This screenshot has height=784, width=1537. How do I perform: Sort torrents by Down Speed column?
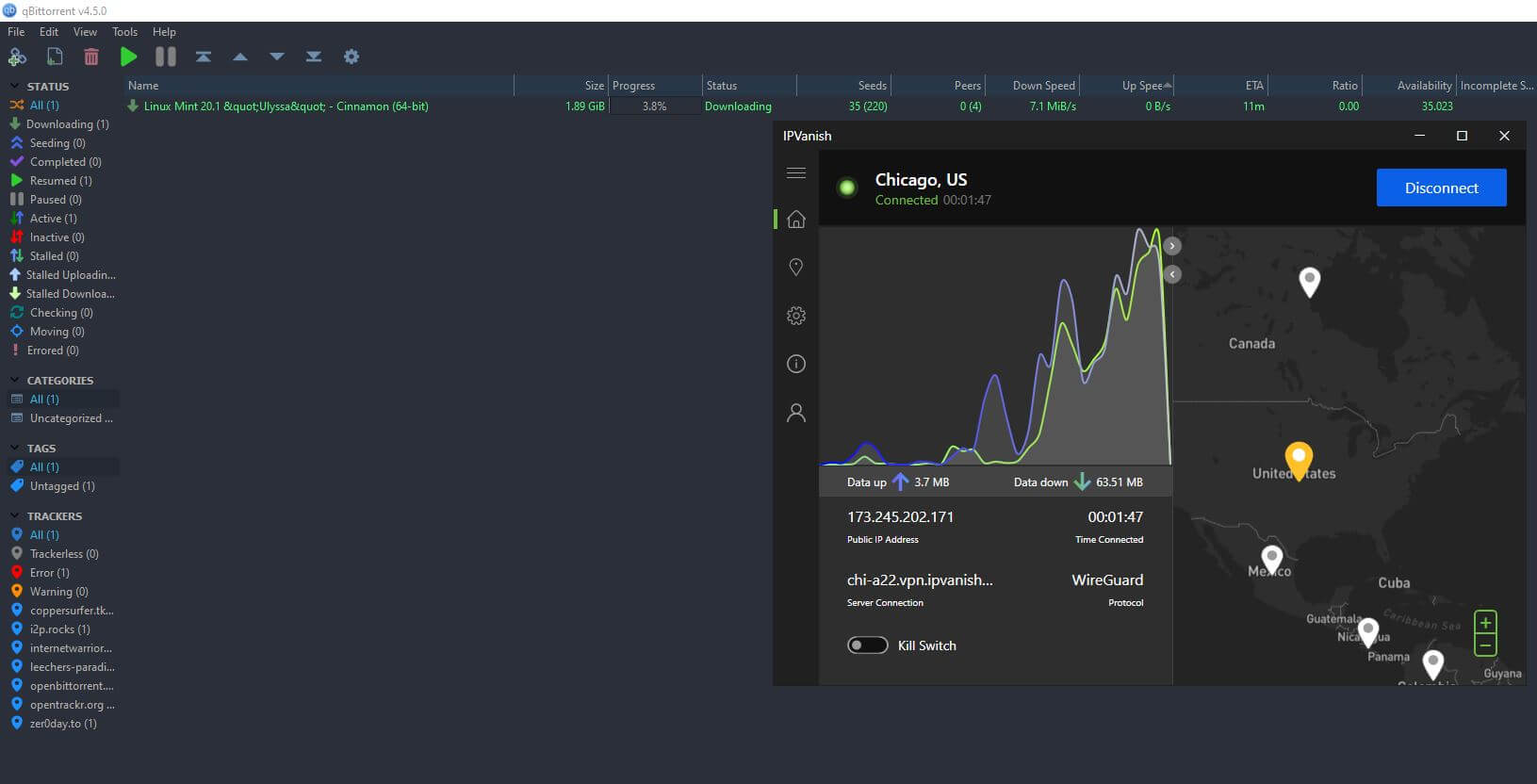click(x=1032, y=86)
